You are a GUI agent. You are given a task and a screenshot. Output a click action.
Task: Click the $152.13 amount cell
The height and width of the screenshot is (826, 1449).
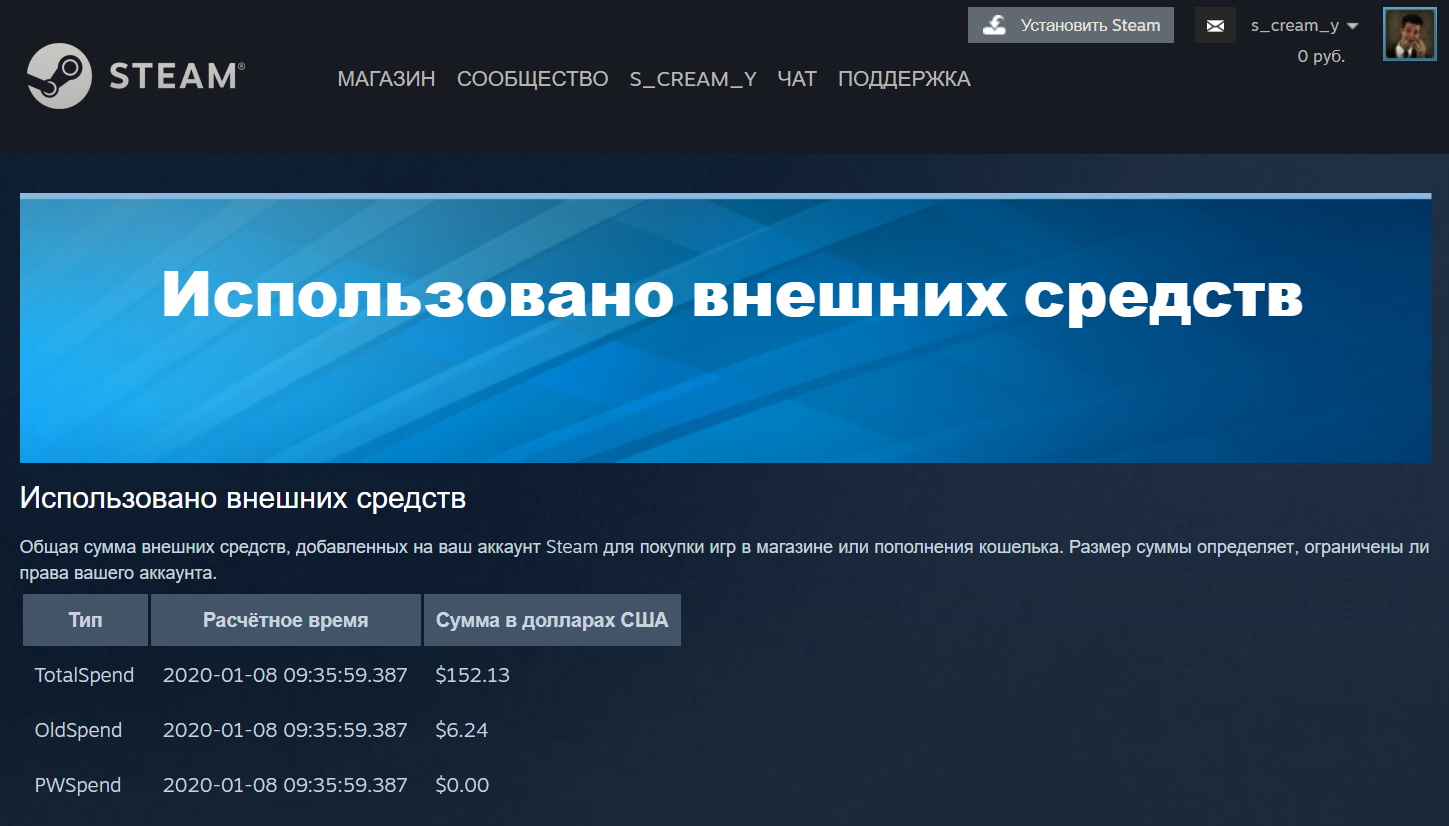click(472, 675)
